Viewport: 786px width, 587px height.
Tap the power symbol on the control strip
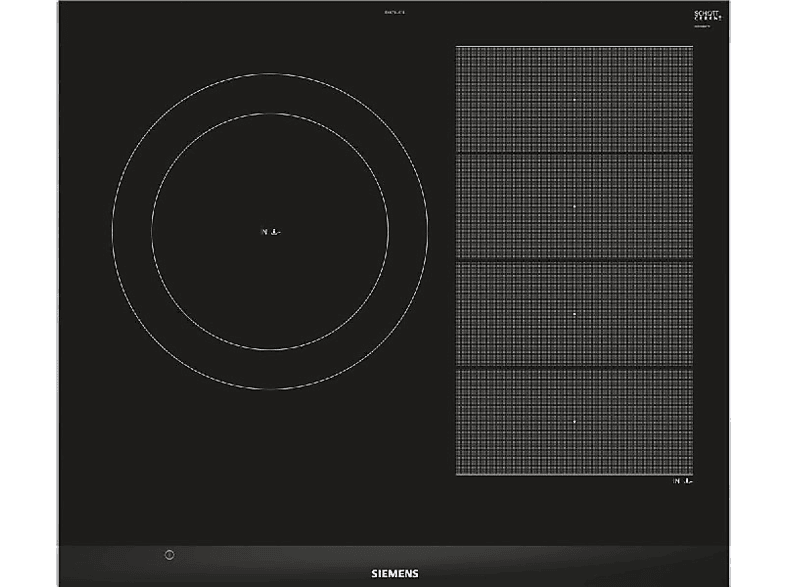pos(169,555)
